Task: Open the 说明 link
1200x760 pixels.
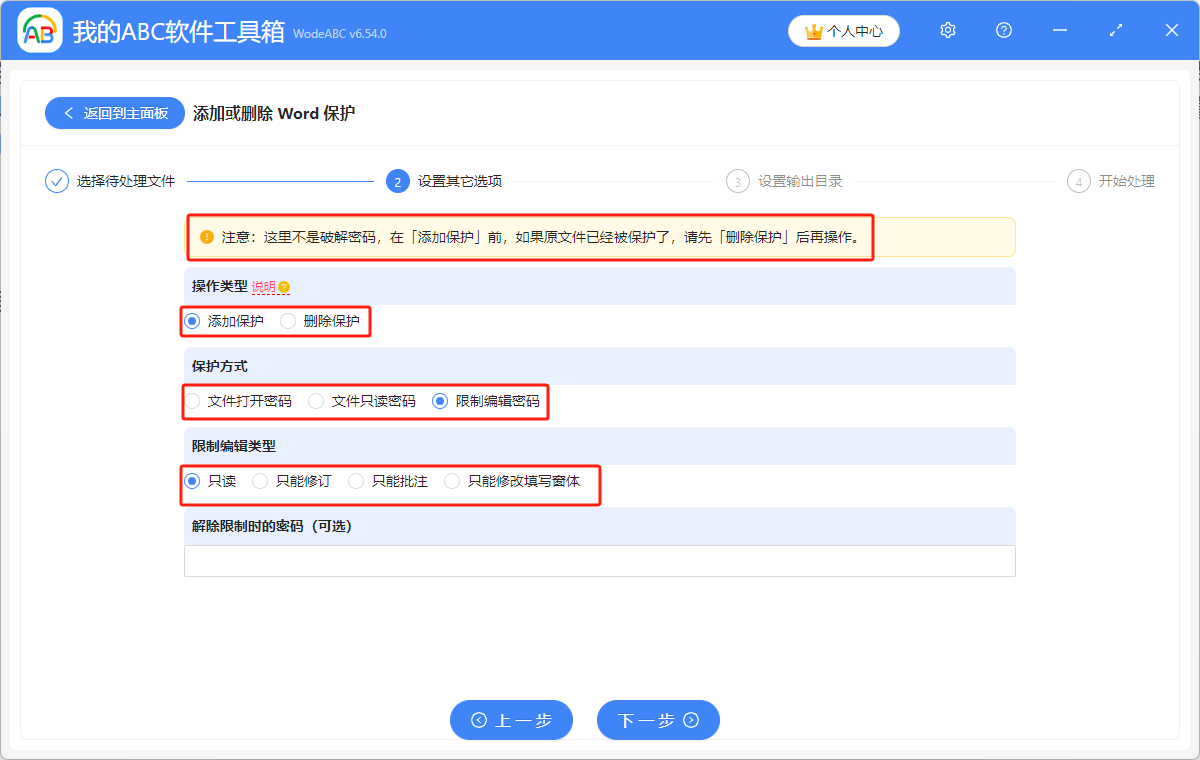Action: [263, 286]
